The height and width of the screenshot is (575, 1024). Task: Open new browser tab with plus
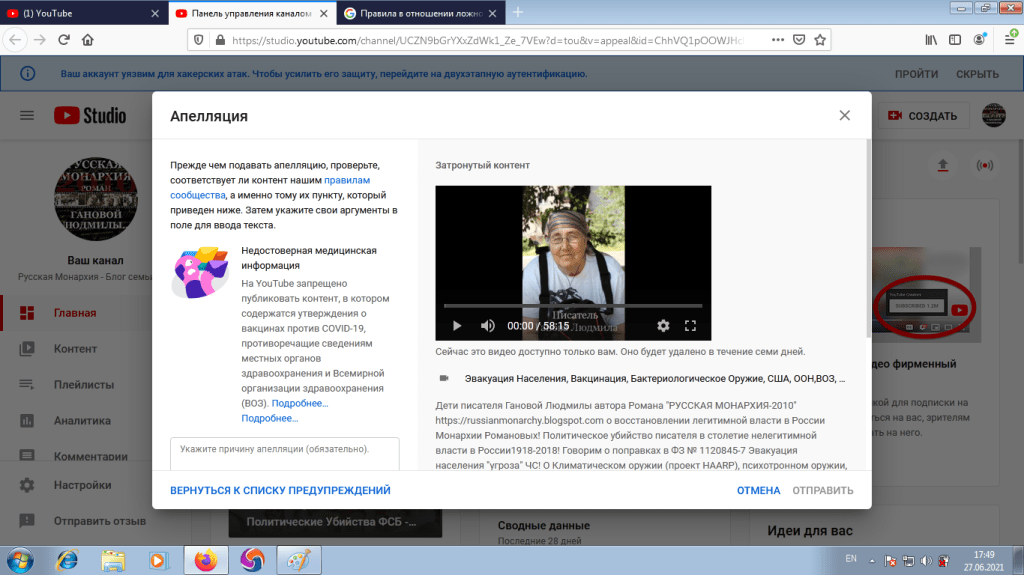coord(518,13)
